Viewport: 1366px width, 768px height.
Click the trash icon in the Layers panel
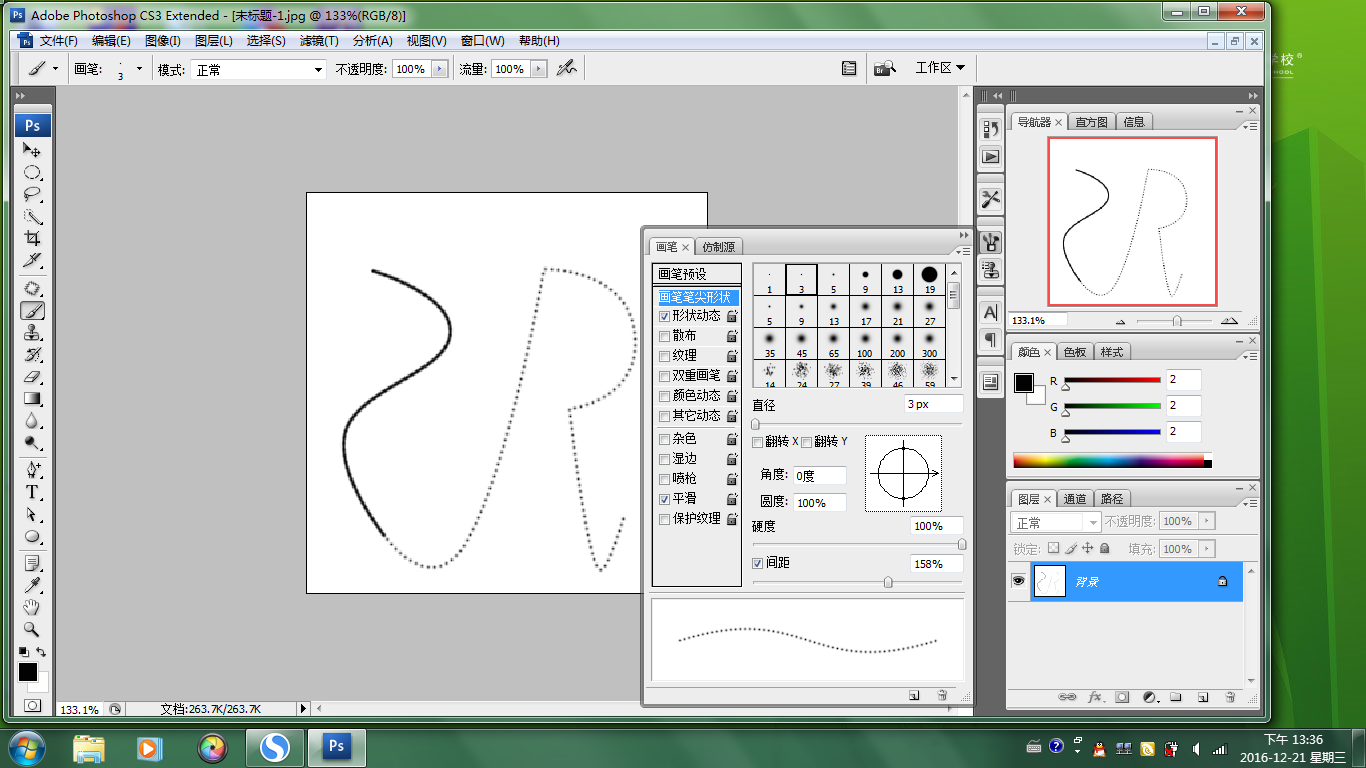click(1230, 696)
